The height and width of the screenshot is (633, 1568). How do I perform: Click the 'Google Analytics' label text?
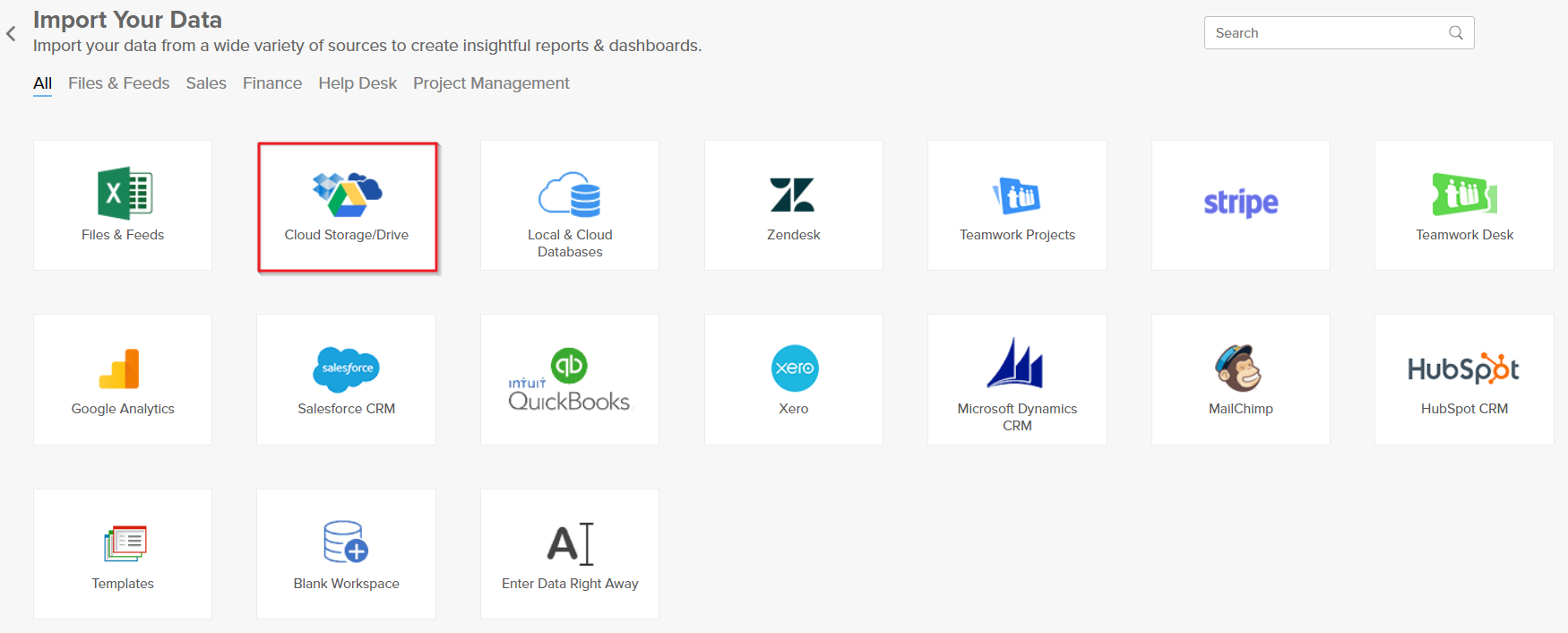tap(123, 409)
